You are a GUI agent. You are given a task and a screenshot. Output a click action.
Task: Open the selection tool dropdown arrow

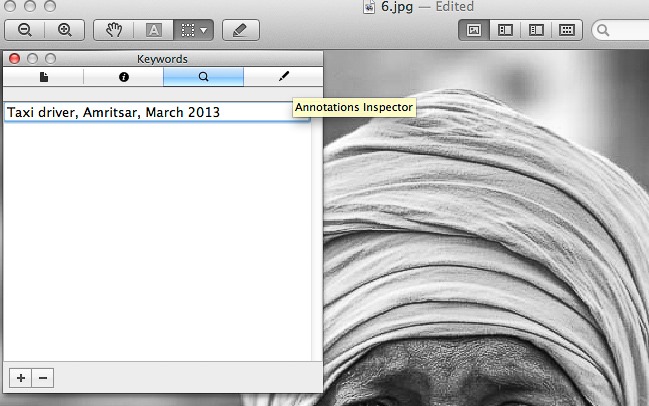(205, 30)
